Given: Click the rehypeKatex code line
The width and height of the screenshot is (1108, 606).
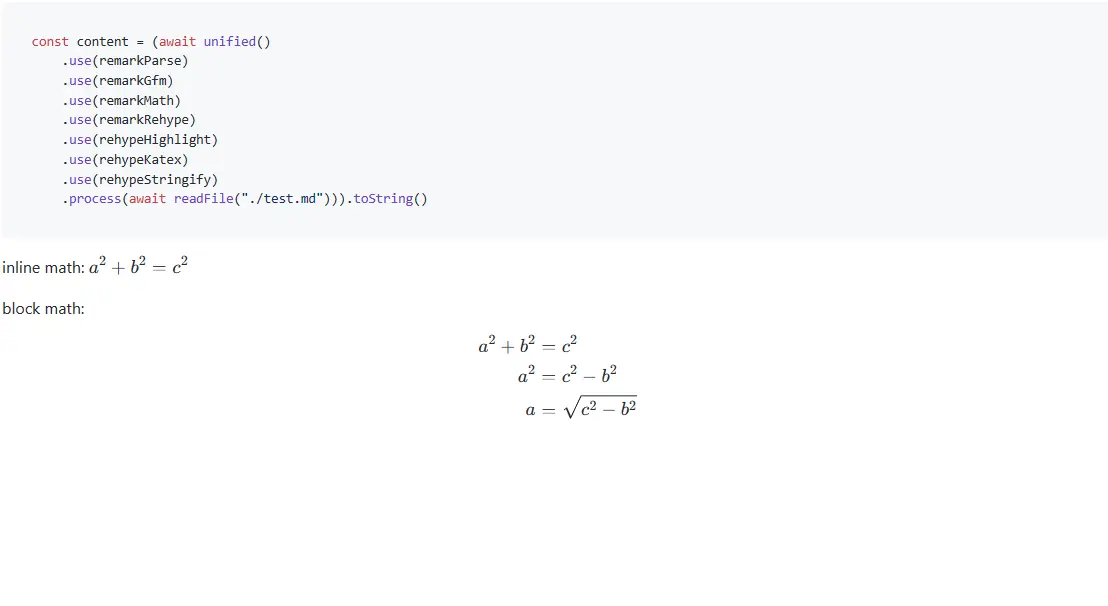Looking at the screenshot, I should 125,159.
